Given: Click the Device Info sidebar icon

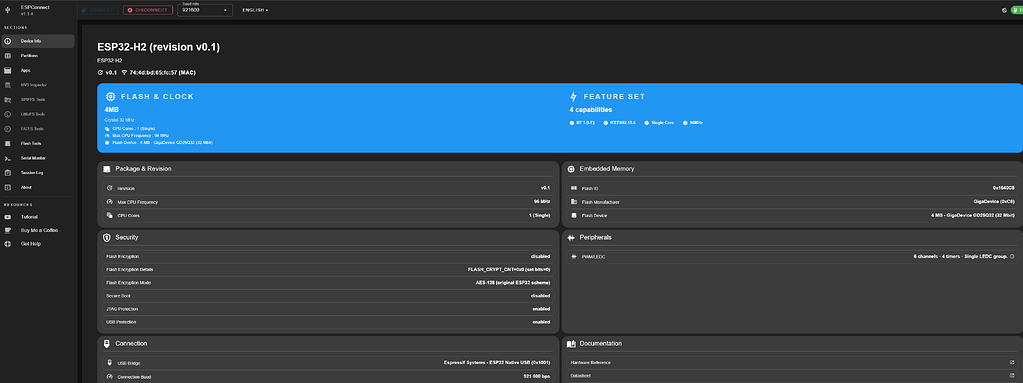Looking at the screenshot, I should pos(8,41).
